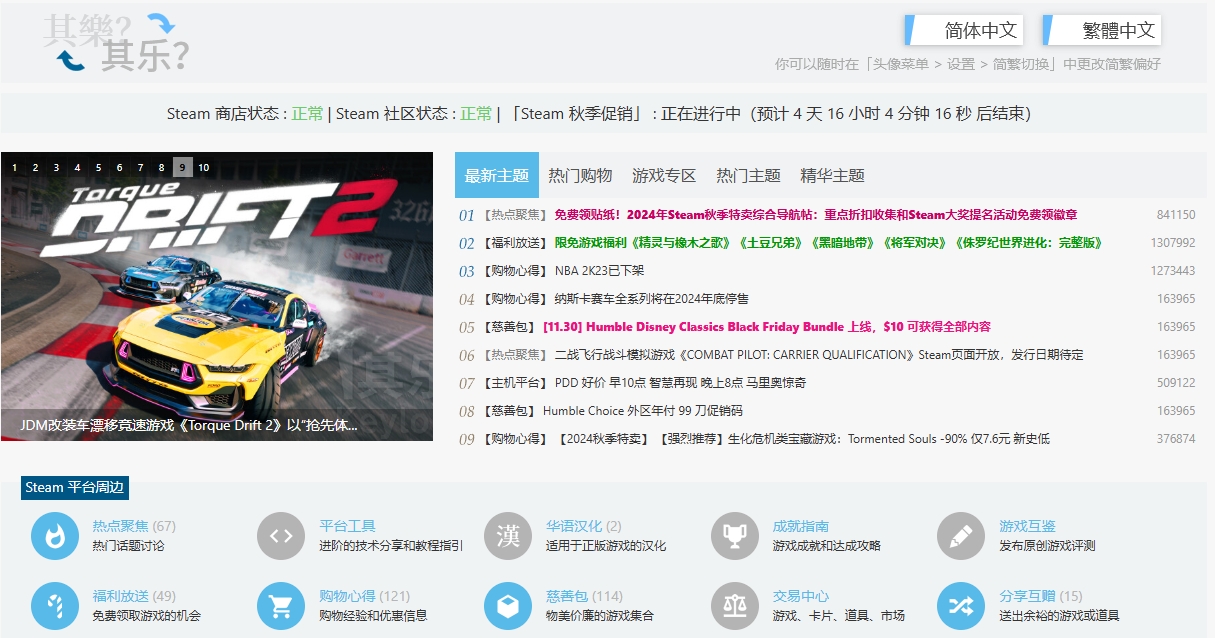Image resolution: width=1215 pixels, height=638 pixels.
Task: Open the 分享互赠 shuffle arrows icon
Action: coord(961,606)
